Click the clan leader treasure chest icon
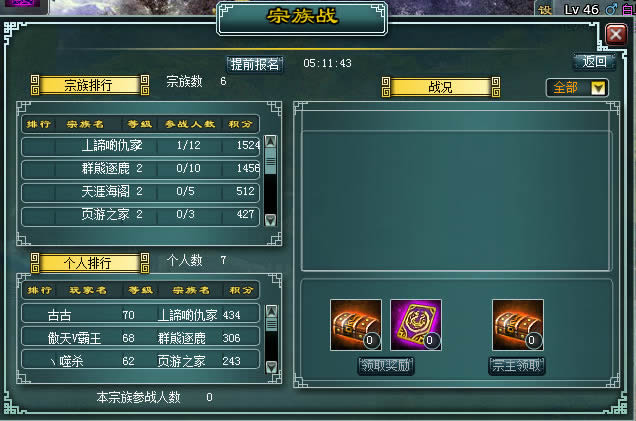Viewport: 636px width, 421px height. (x=518, y=325)
